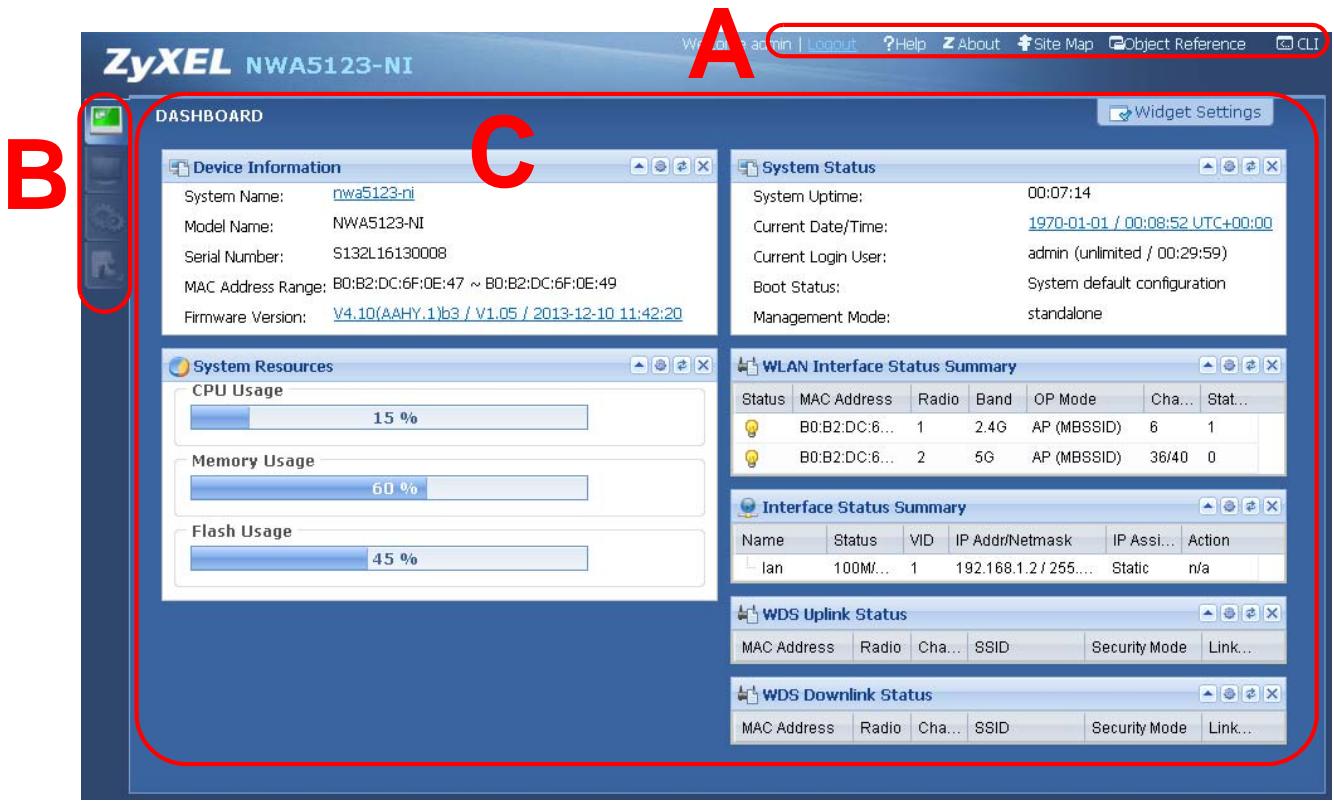The image size is (1334, 801).
Task: Click the Logout link
Action: [830, 44]
